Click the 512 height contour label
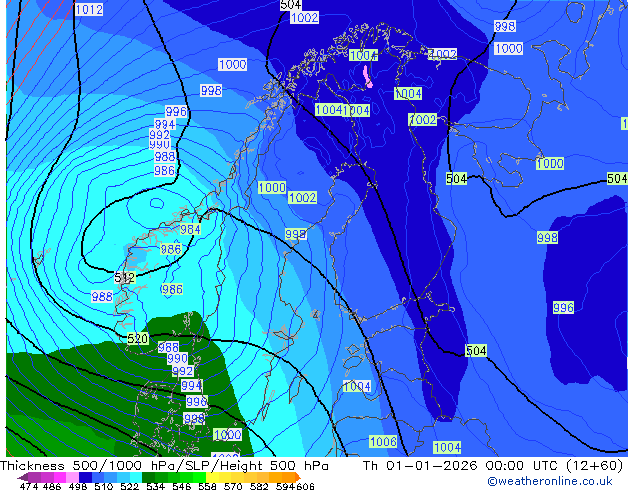634x490 pixels. pos(125,278)
